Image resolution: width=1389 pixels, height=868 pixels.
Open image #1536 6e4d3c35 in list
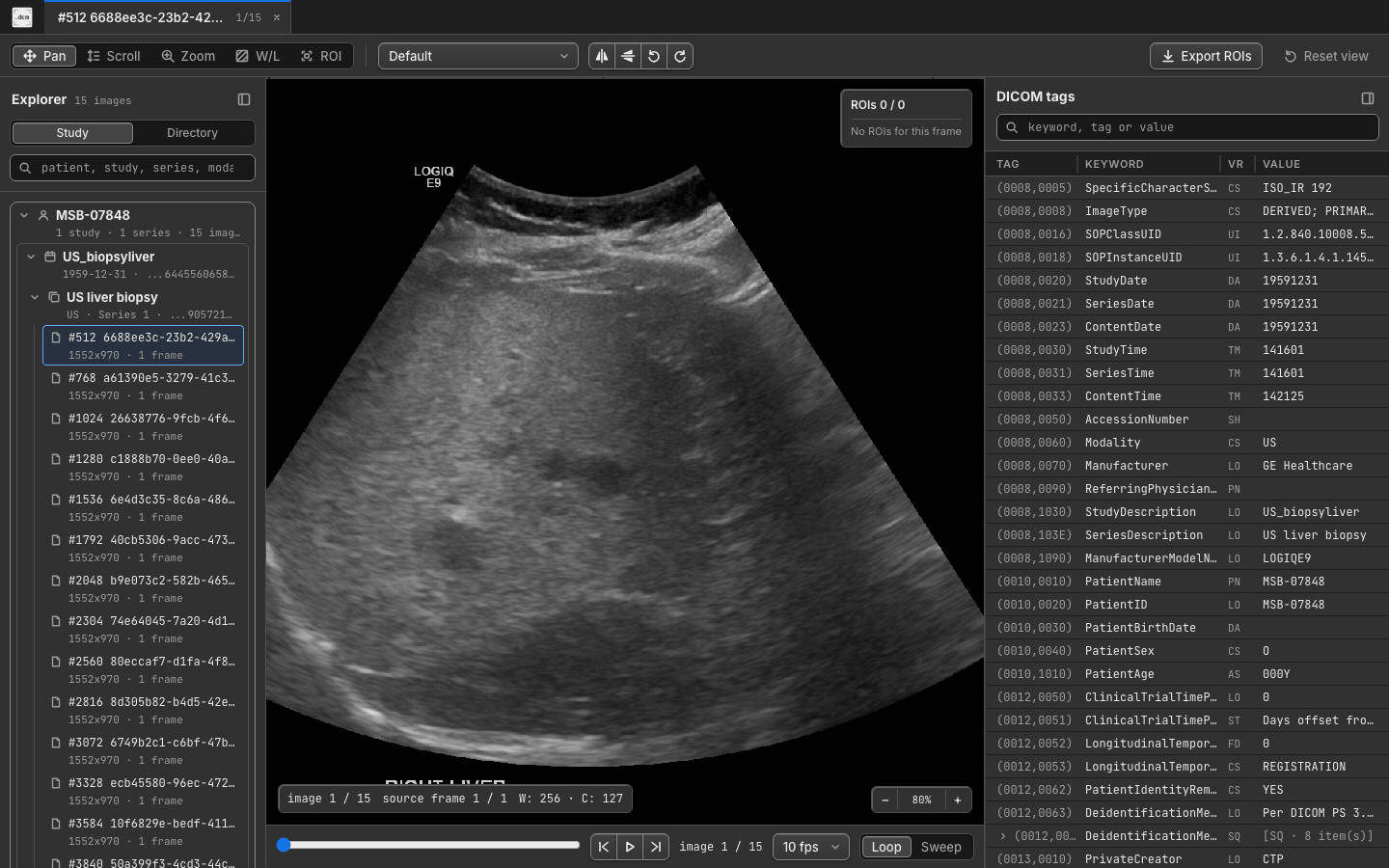tap(143, 507)
